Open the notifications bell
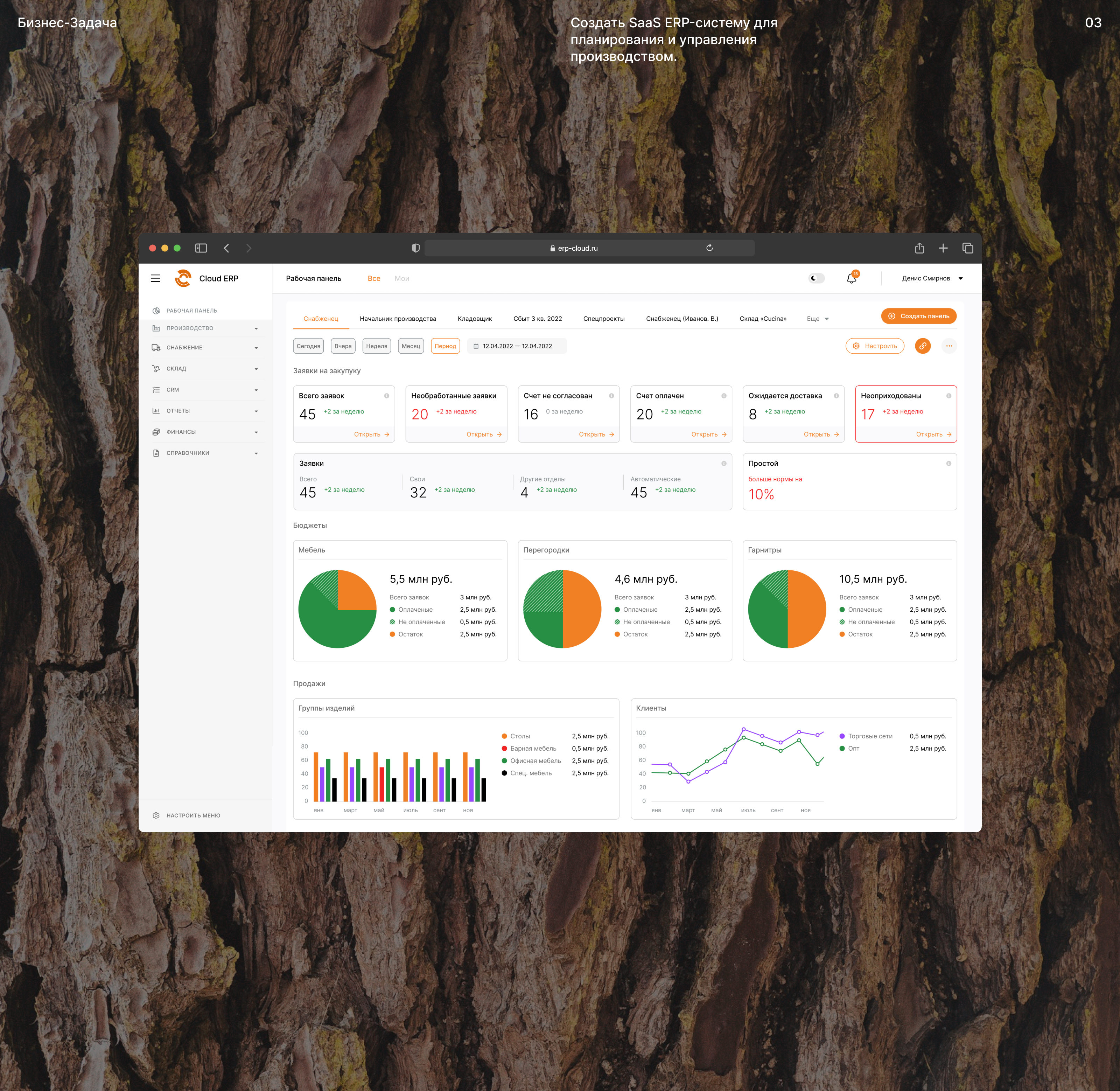This screenshot has width=1120, height=1091. (x=851, y=278)
